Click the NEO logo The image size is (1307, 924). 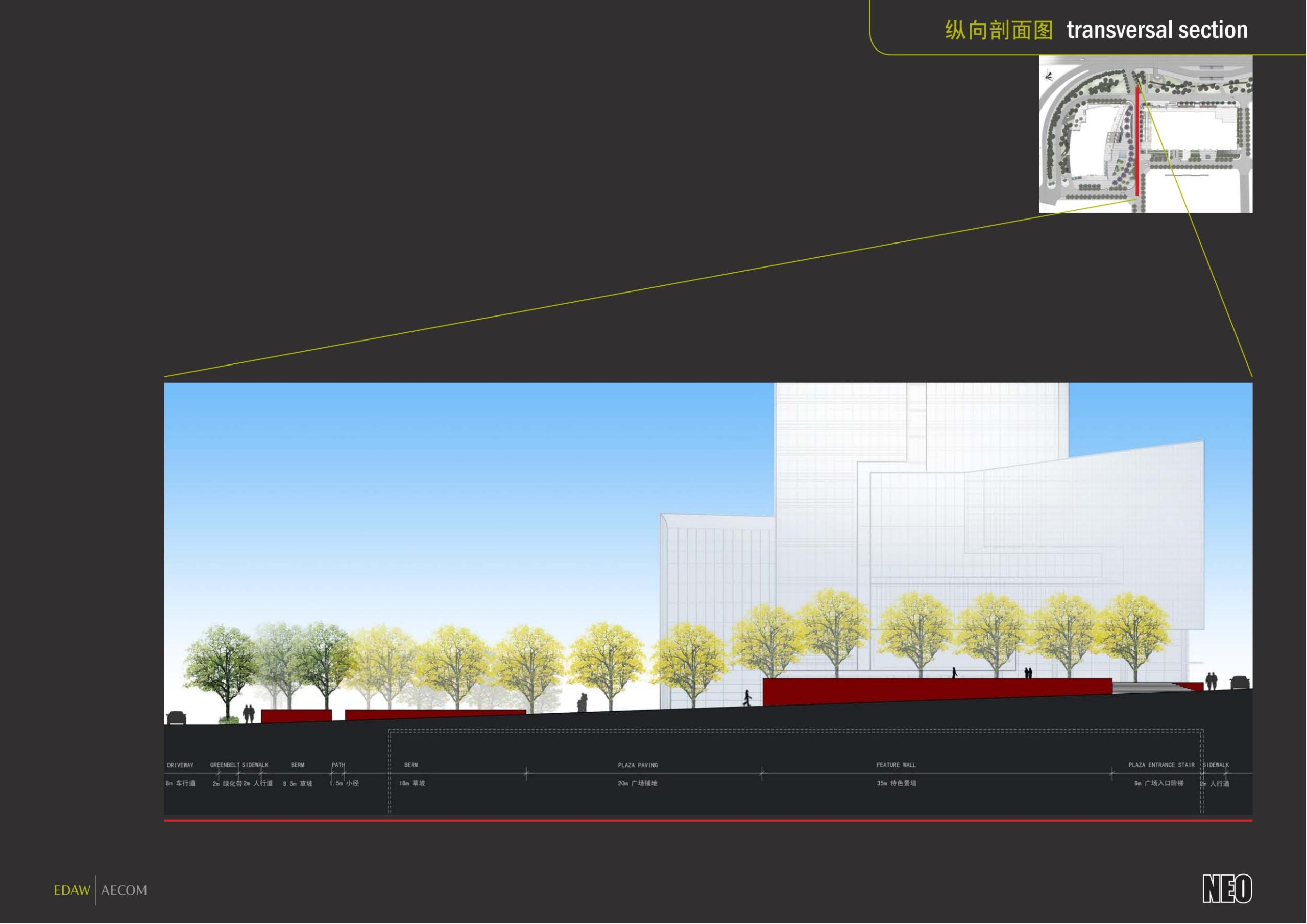click(1227, 889)
